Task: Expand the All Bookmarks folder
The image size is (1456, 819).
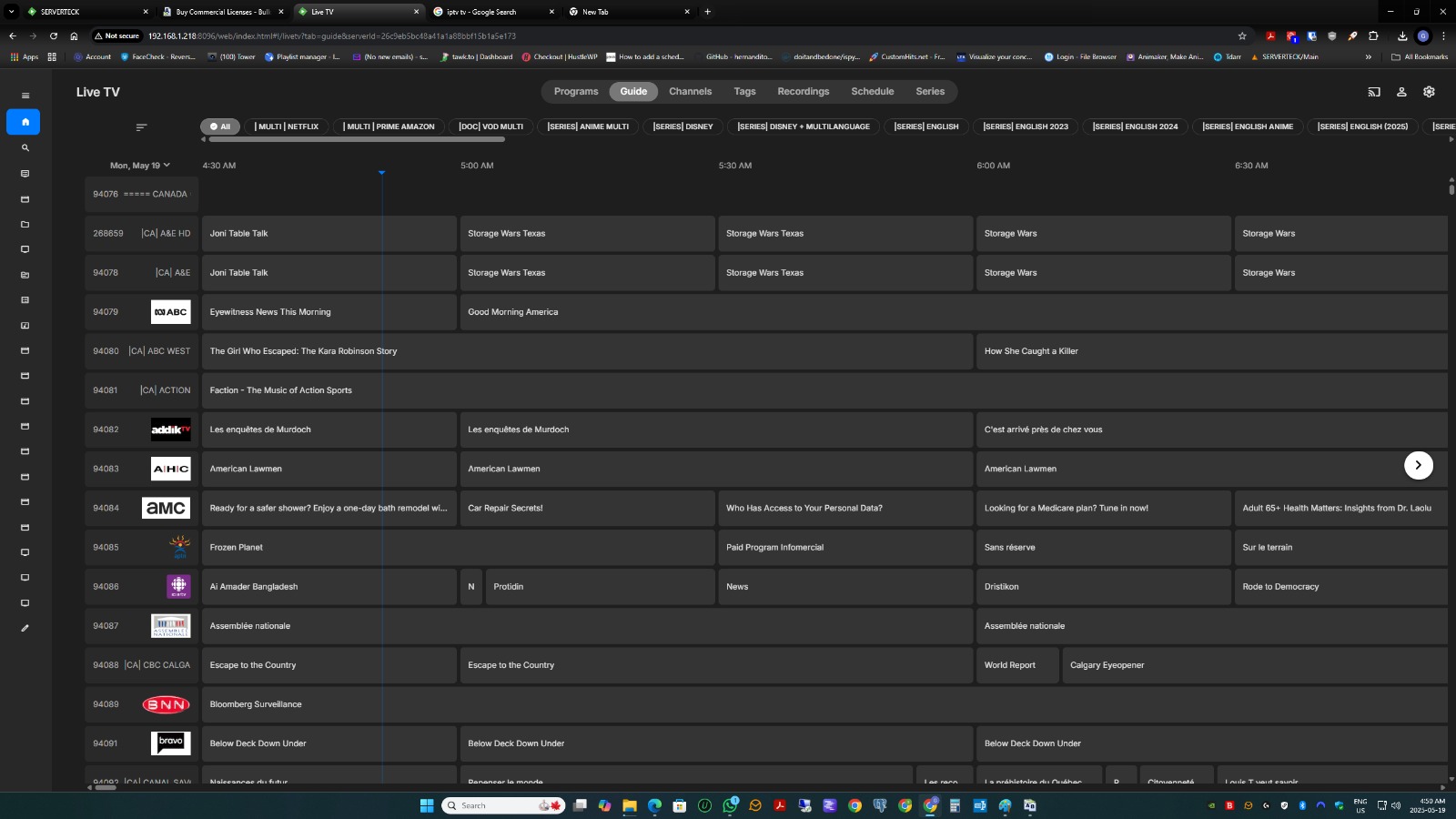Action: point(1420,56)
